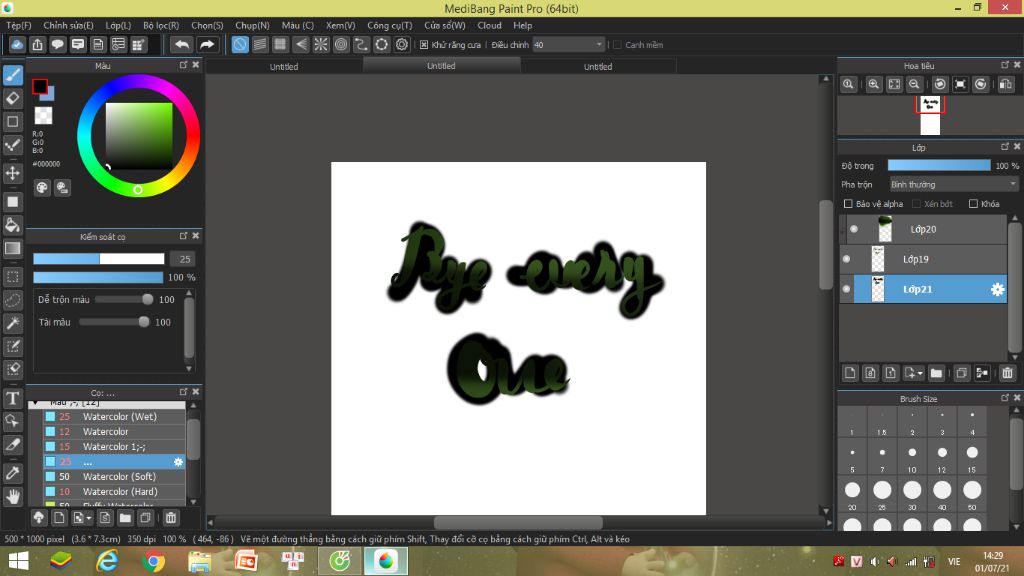This screenshot has width=1024, height=576.
Task: Click horizontal canvas scrollbar
Action: [519, 522]
